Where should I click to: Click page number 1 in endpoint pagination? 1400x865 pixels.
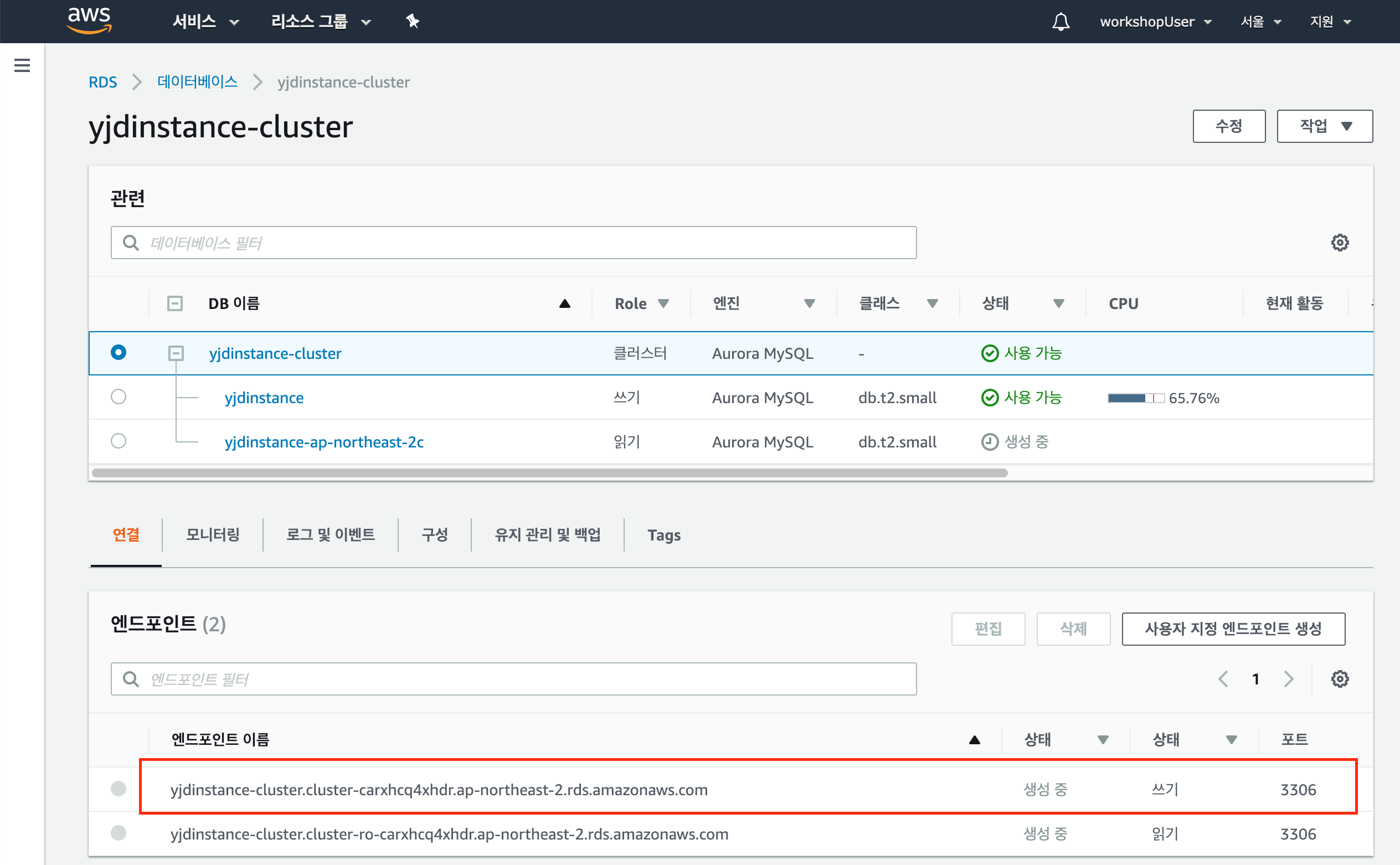pos(1255,679)
